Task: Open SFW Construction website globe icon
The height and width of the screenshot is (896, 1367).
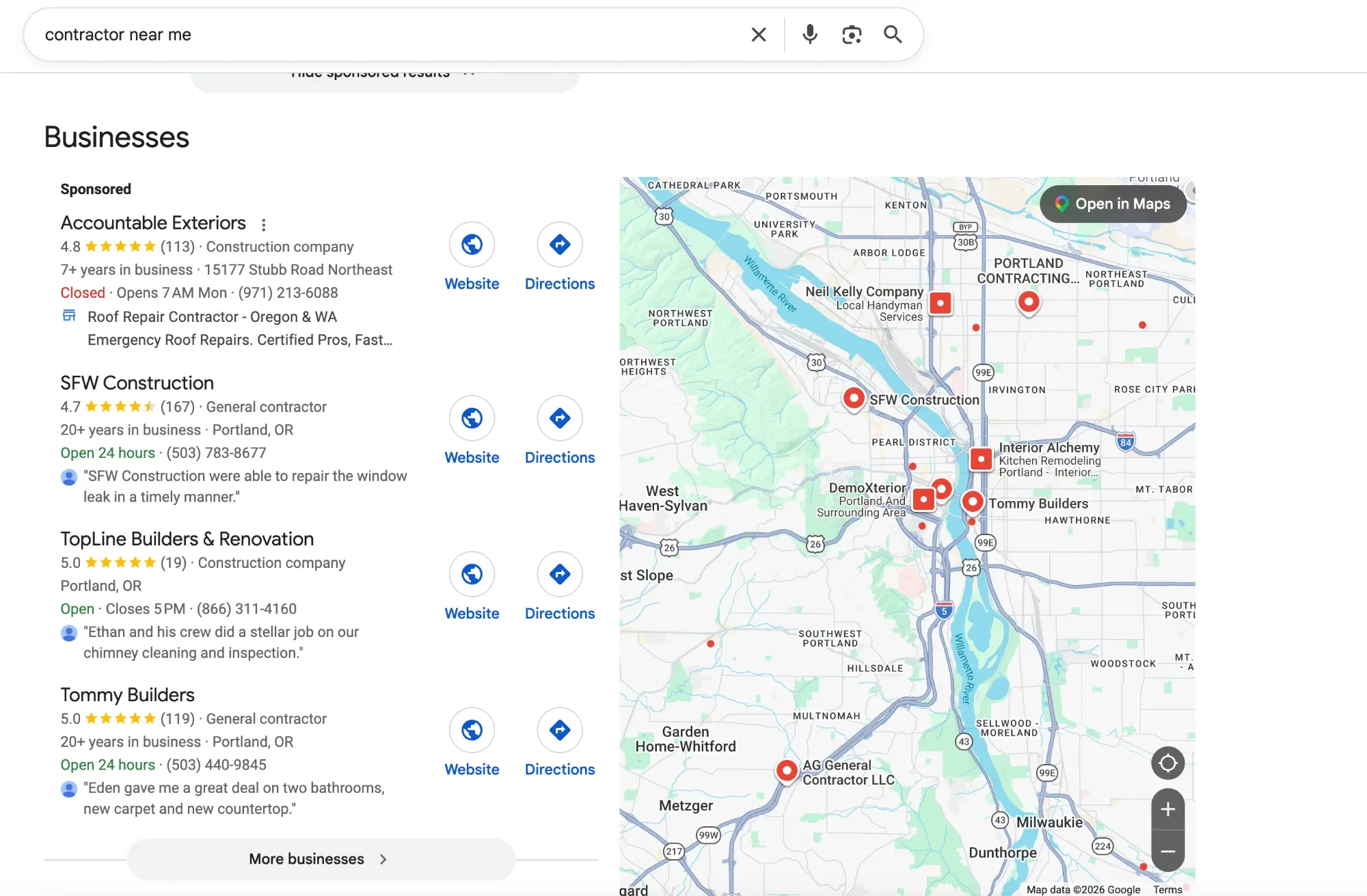Action: pyautogui.click(x=472, y=418)
